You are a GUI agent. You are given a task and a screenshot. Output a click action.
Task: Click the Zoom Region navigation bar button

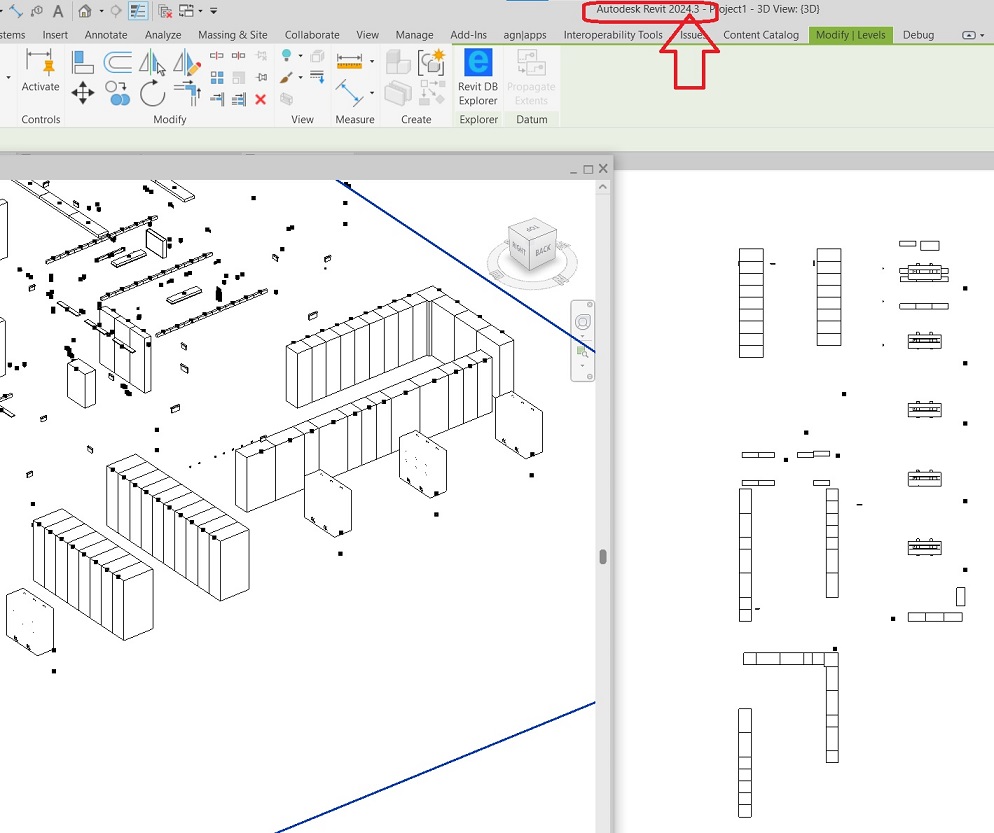click(x=582, y=352)
